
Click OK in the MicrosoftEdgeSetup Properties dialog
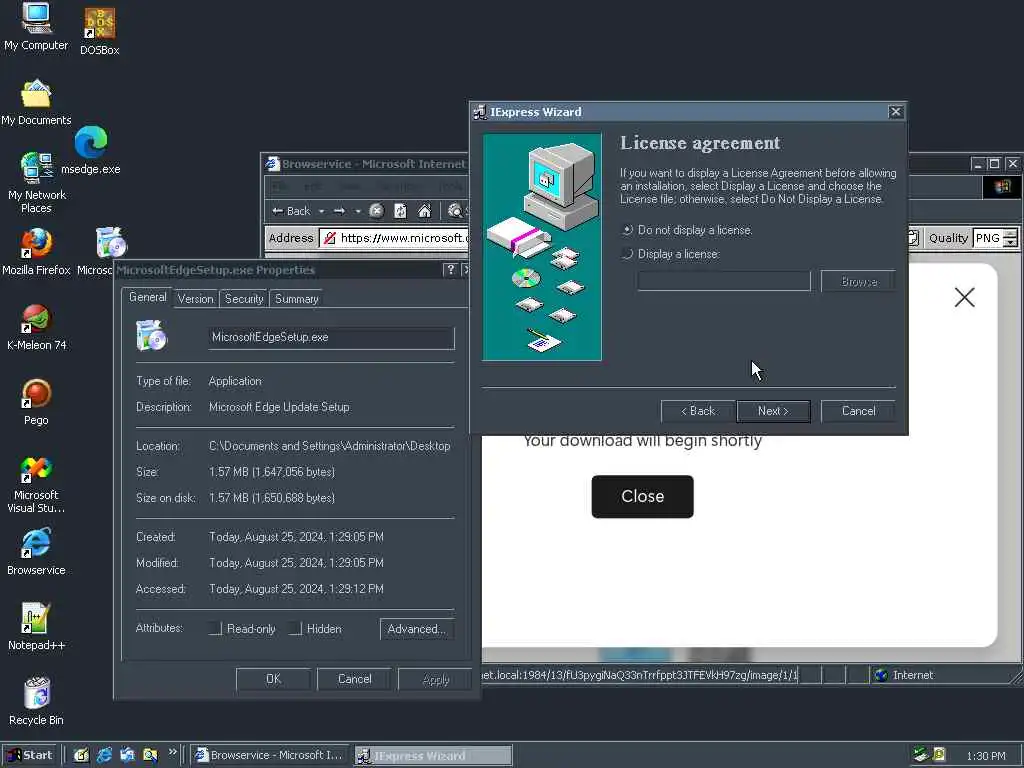coord(274,679)
